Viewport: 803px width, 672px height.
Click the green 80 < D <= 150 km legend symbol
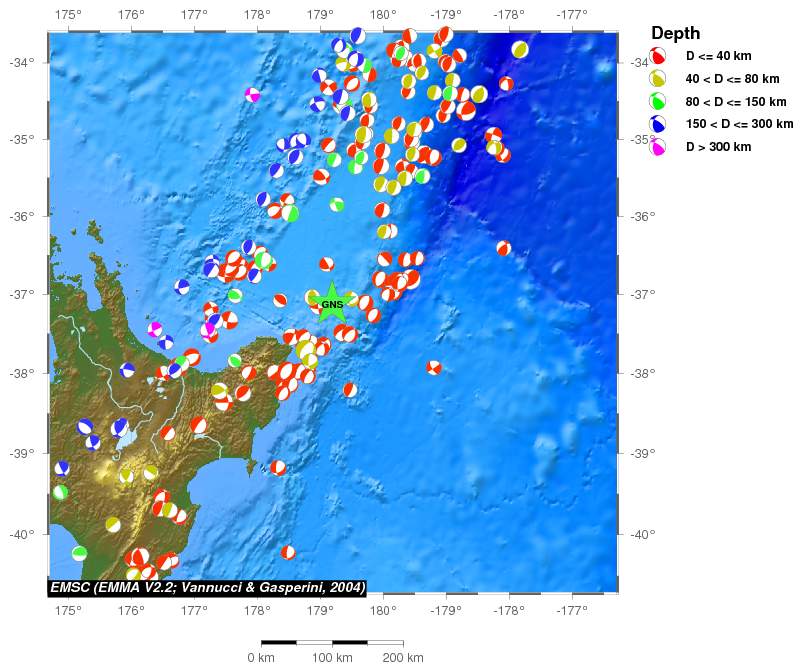pyautogui.click(x=658, y=101)
